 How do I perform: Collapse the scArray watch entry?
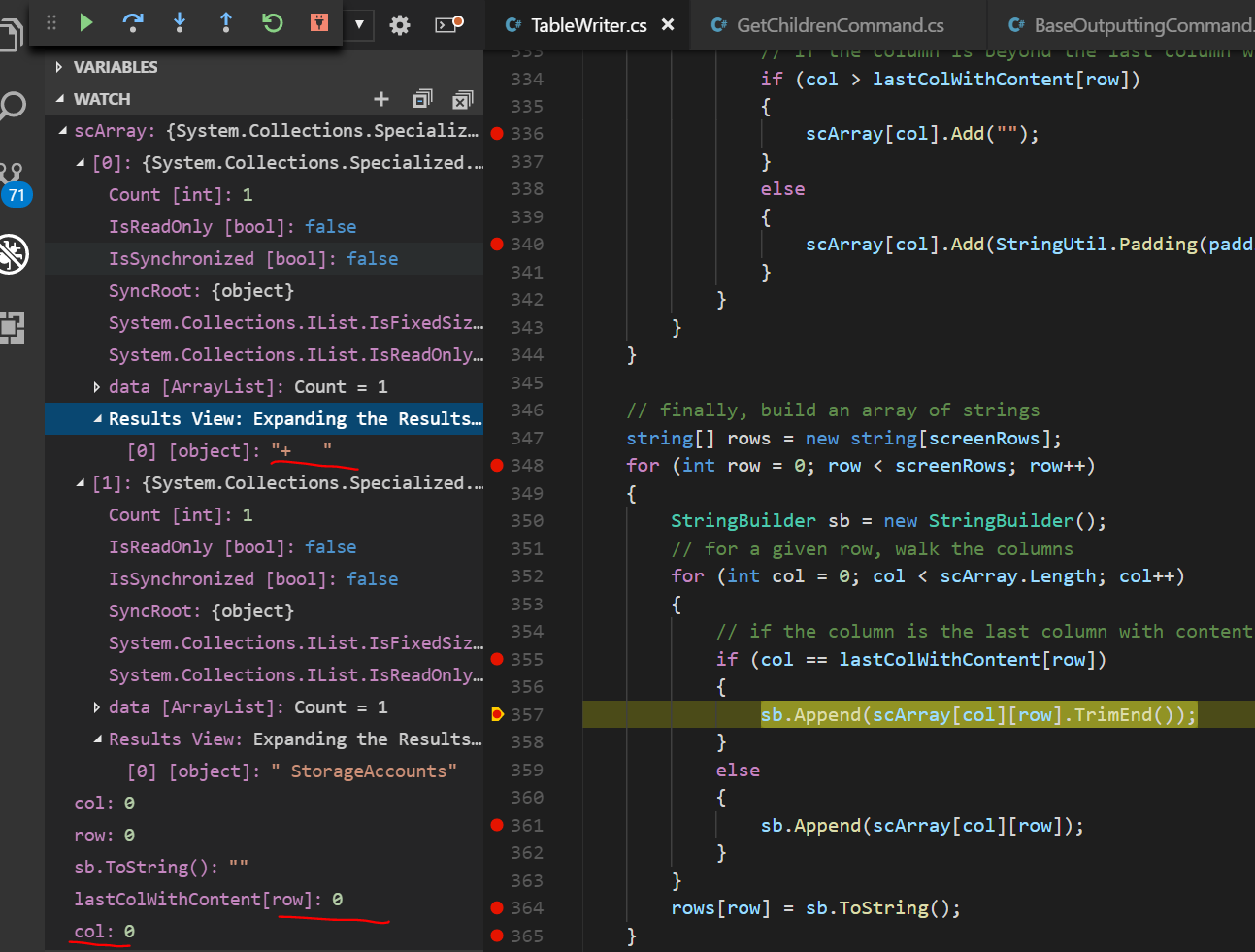63,131
